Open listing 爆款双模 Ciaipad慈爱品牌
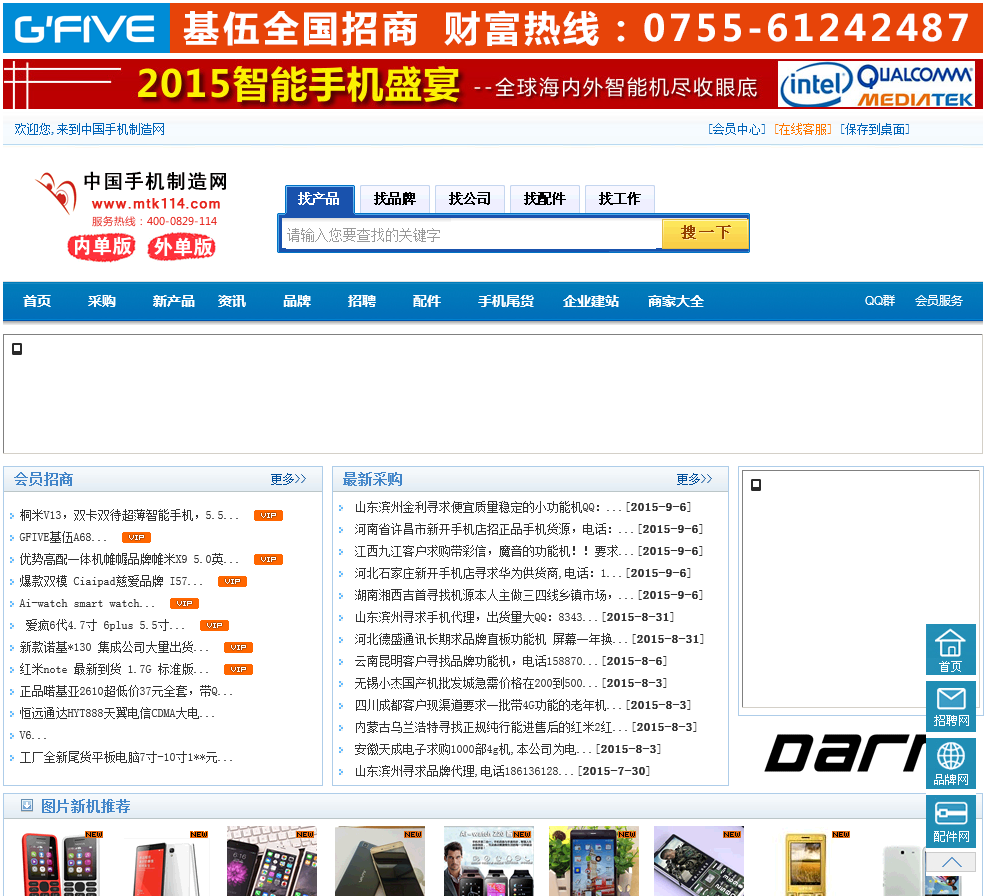Image resolution: width=986 pixels, height=896 pixels. pyautogui.click(x=111, y=582)
